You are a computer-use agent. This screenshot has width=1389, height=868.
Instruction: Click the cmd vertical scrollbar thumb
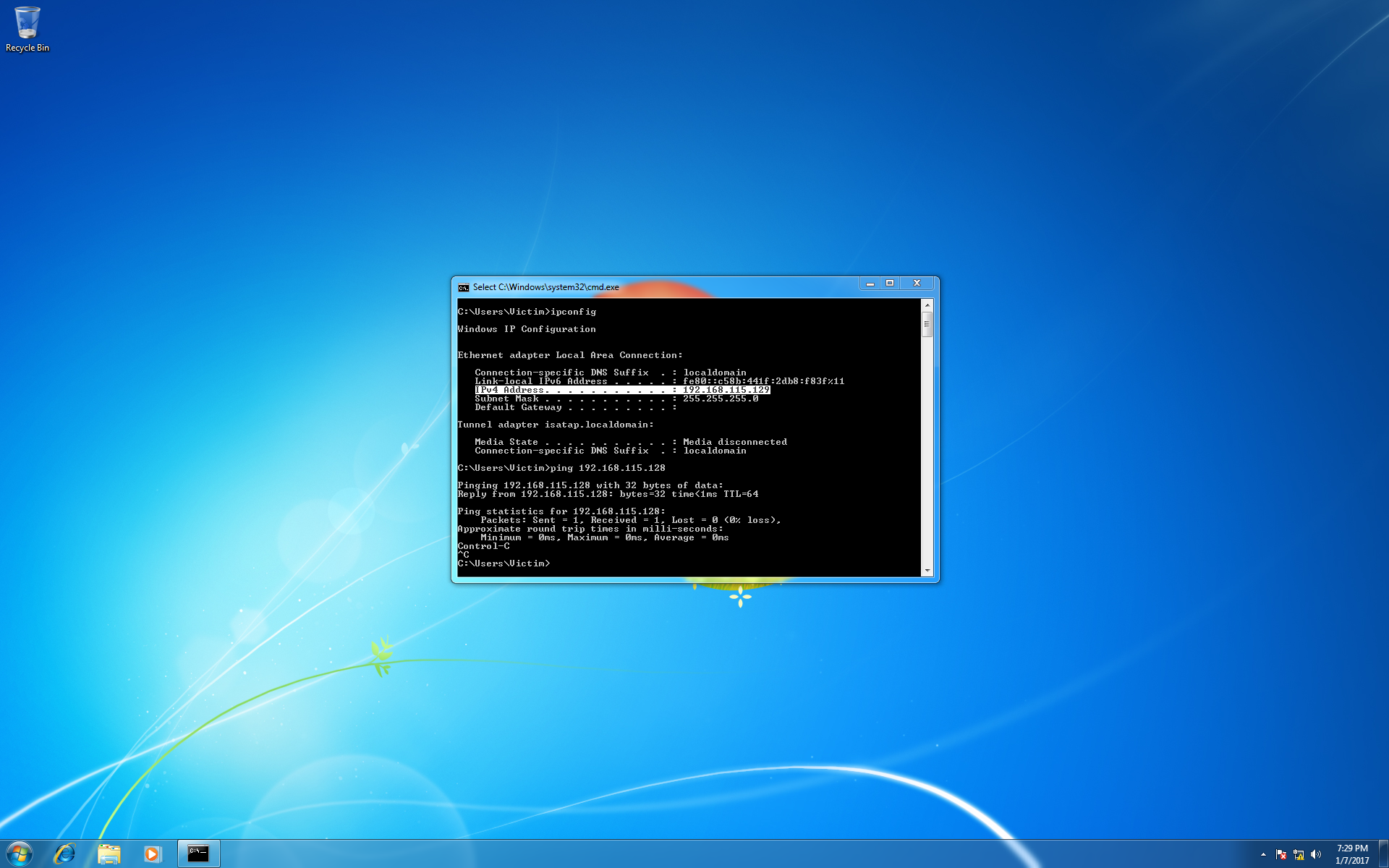(927, 324)
